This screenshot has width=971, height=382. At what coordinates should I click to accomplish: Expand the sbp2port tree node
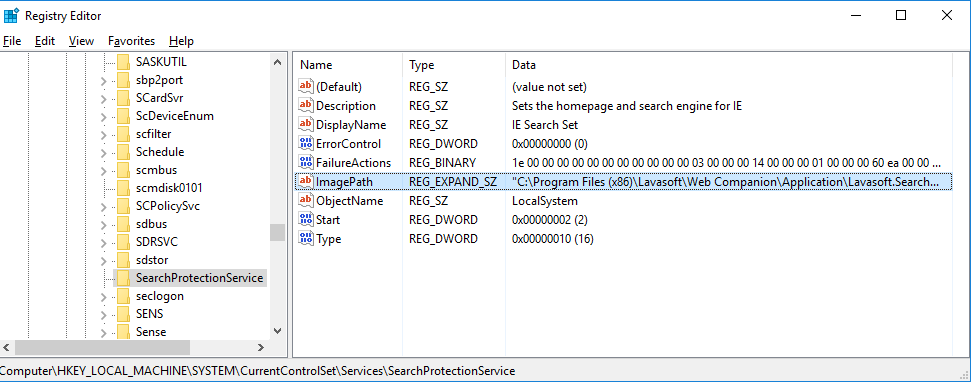pos(103,80)
